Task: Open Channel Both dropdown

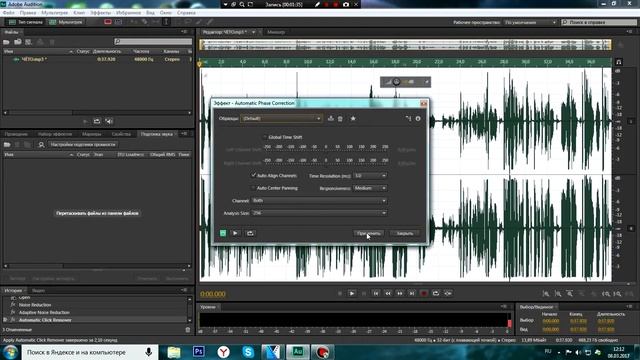Action: pyautogui.click(x=319, y=200)
